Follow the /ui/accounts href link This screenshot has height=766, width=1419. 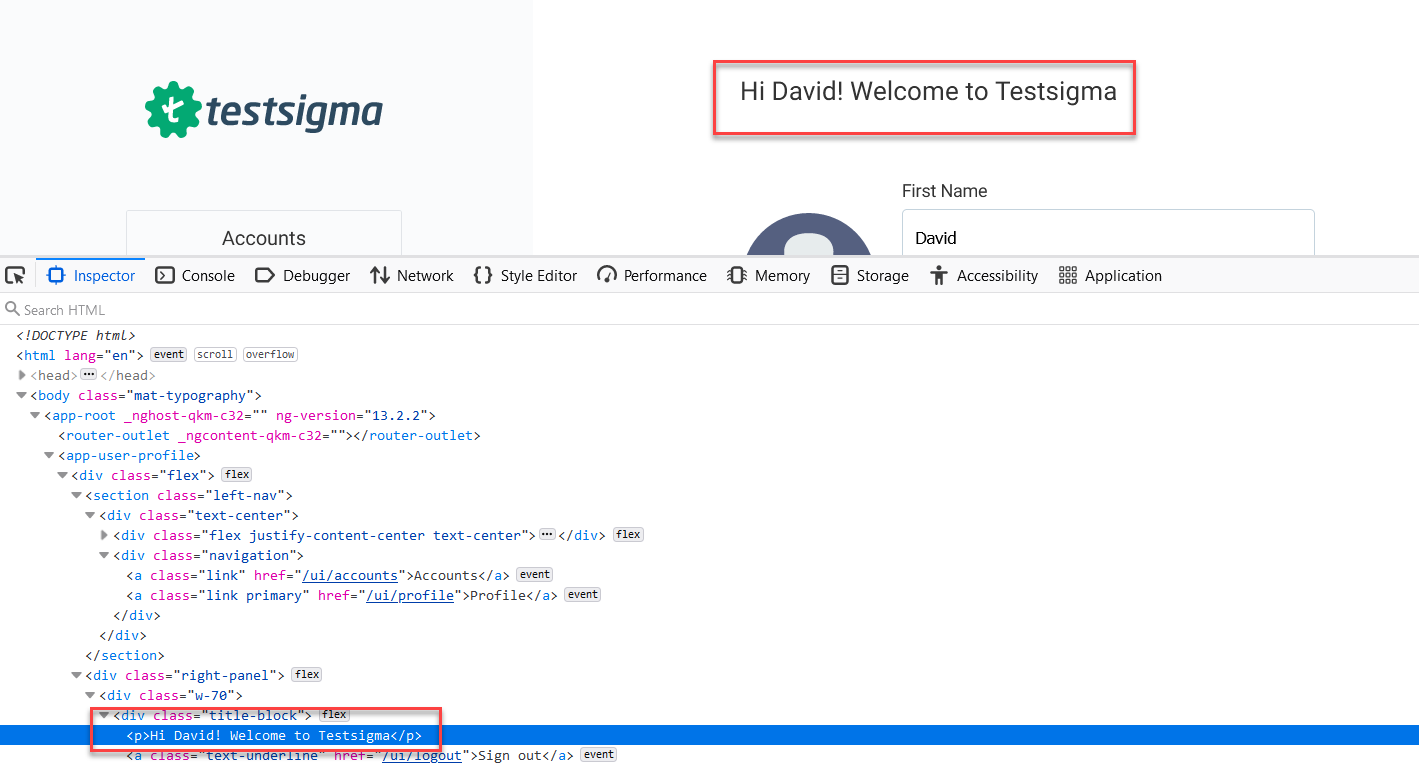point(350,575)
